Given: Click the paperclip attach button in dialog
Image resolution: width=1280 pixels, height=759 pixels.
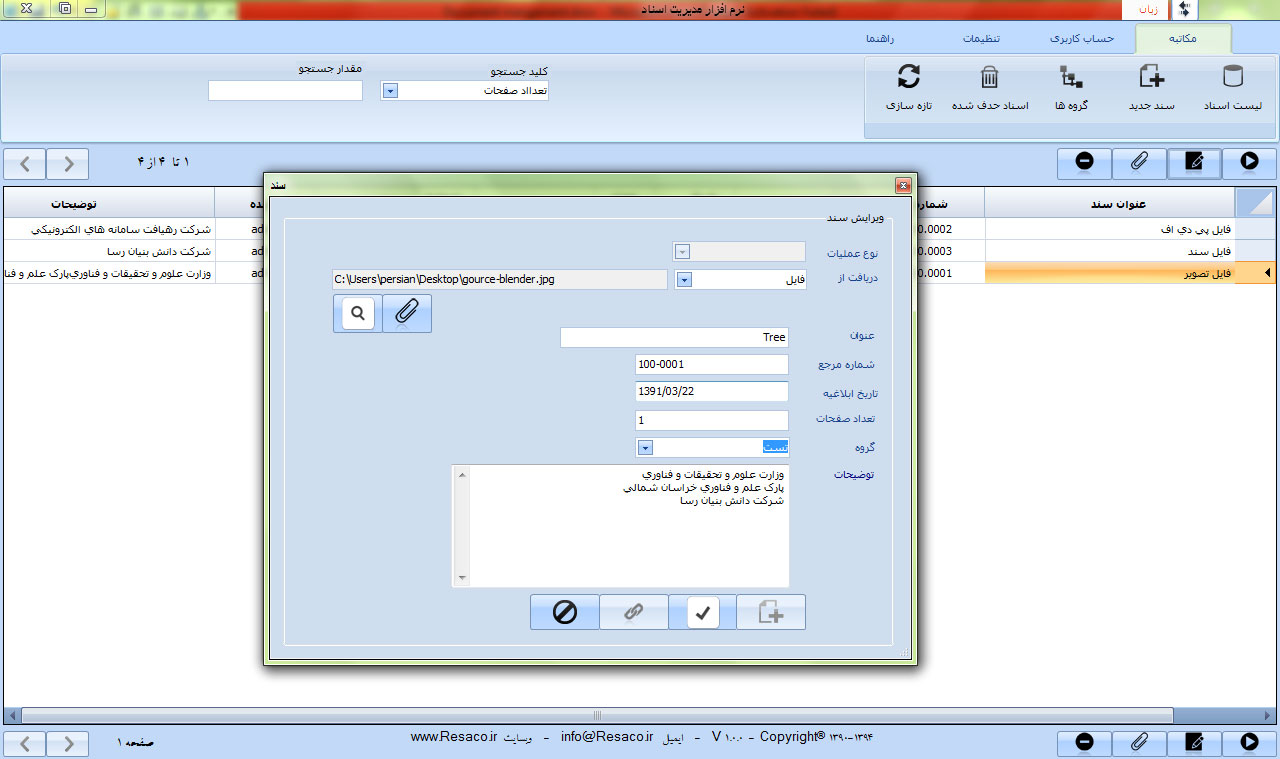Looking at the screenshot, I should (406, 313).
